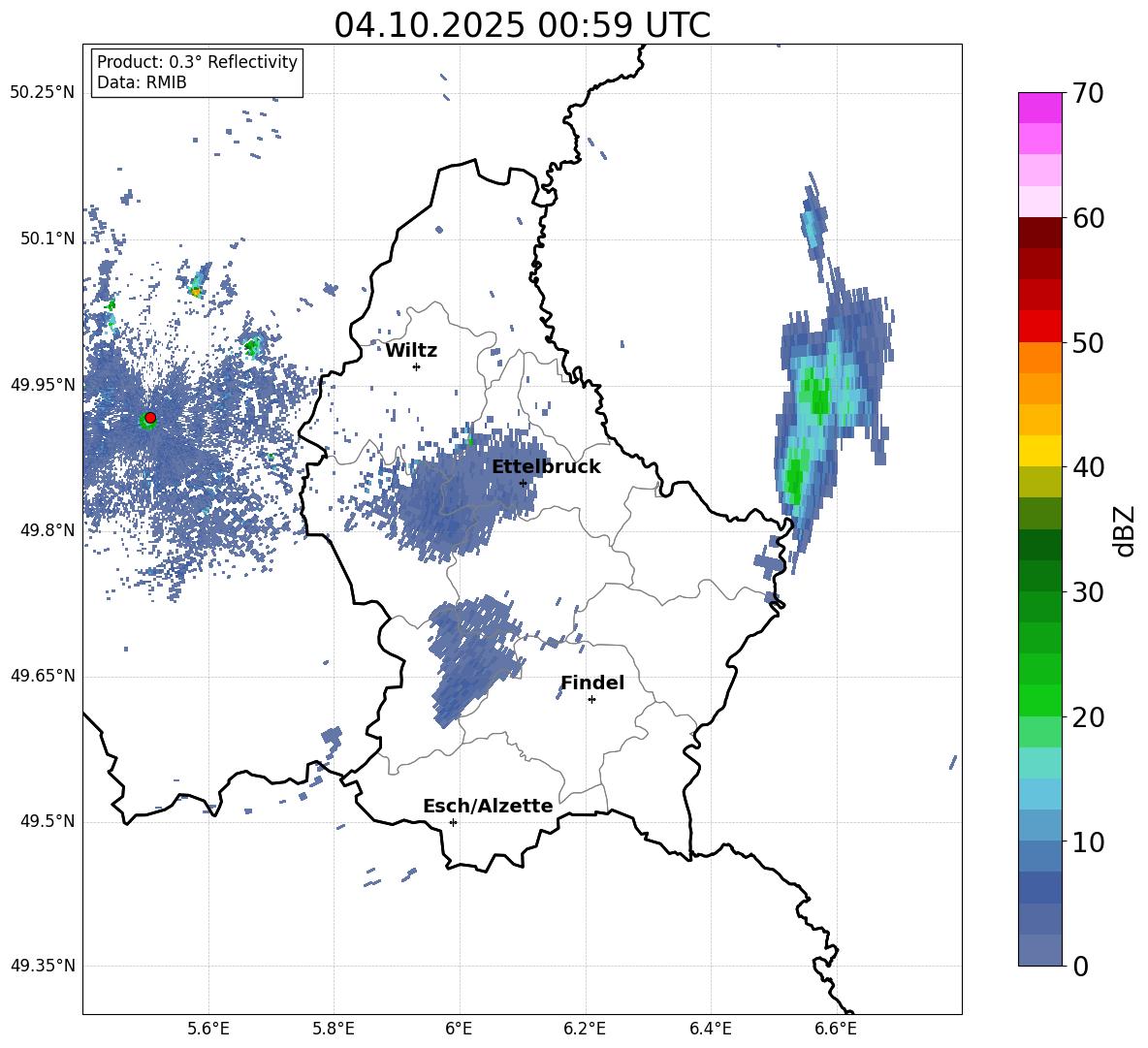Image resolution: width=1148 pixels, height=1048 pixels.
Task: Click the bright green colorbar segment just above 20
Action: tap(1039, 700)
